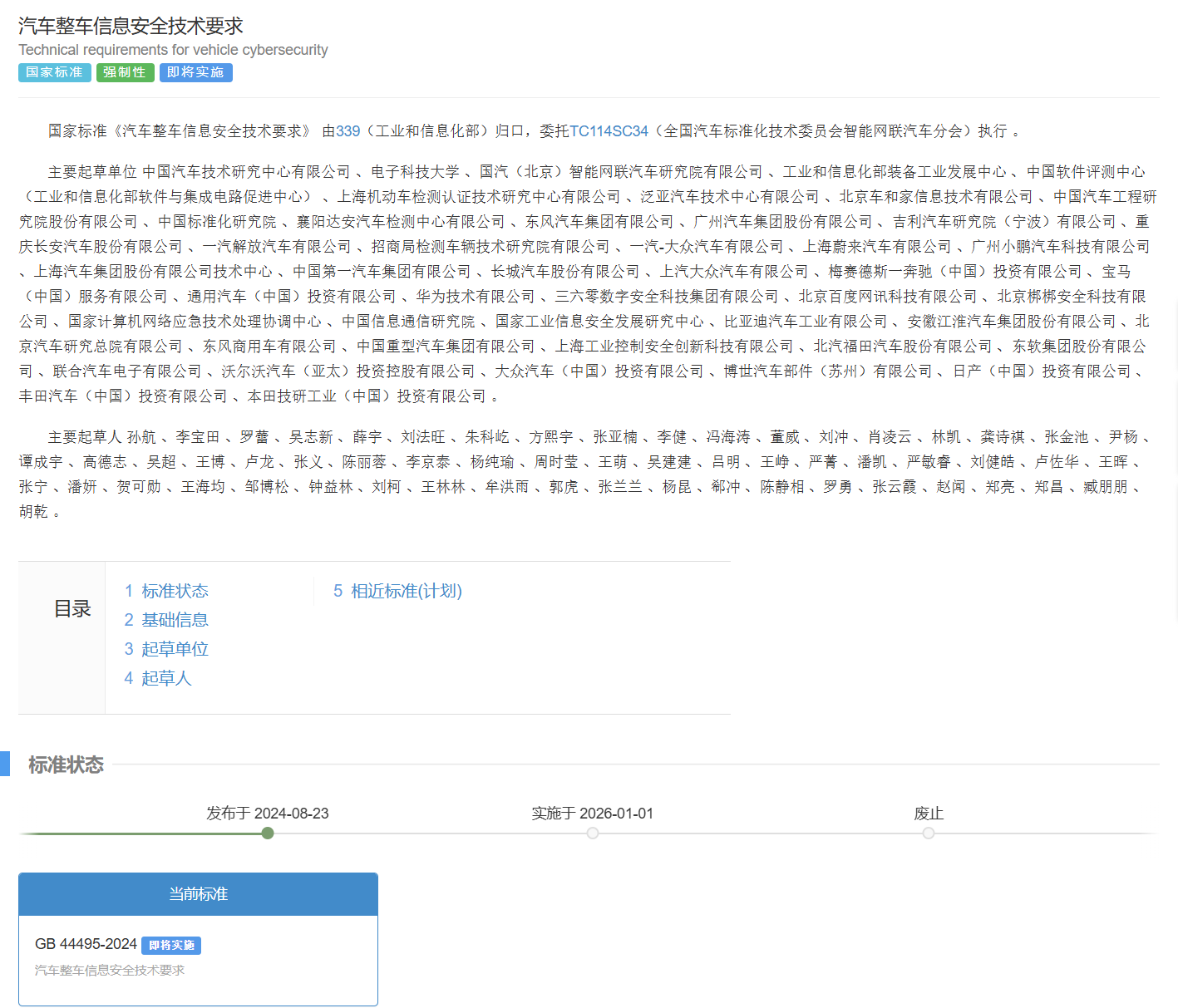Screen dimensions: 1178x1008
Task: Click drafting unit 长城汽车股份有限公司
Action: click(x=565, y=272)
